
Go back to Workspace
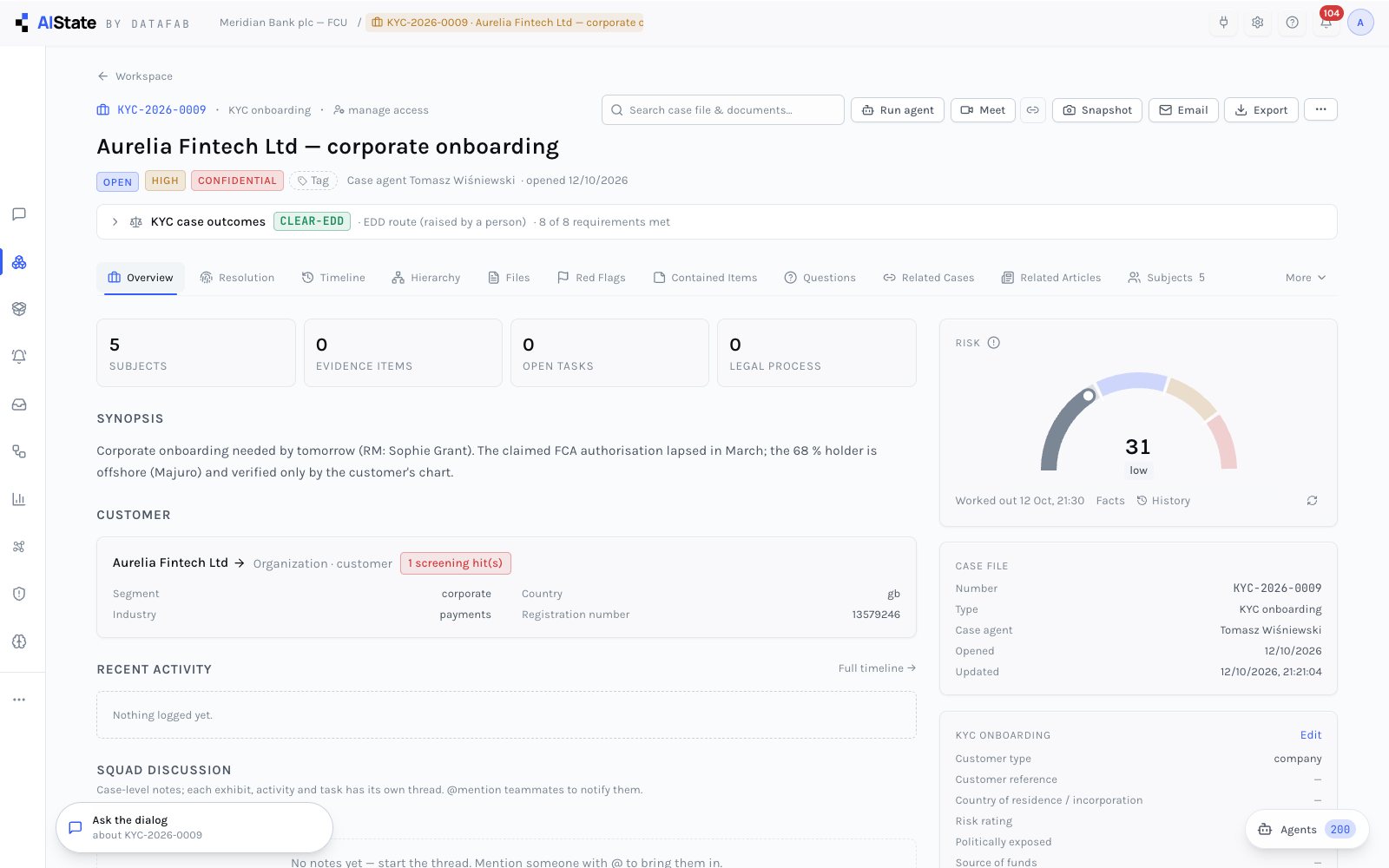pyautogui.click(x=135, y=76)
